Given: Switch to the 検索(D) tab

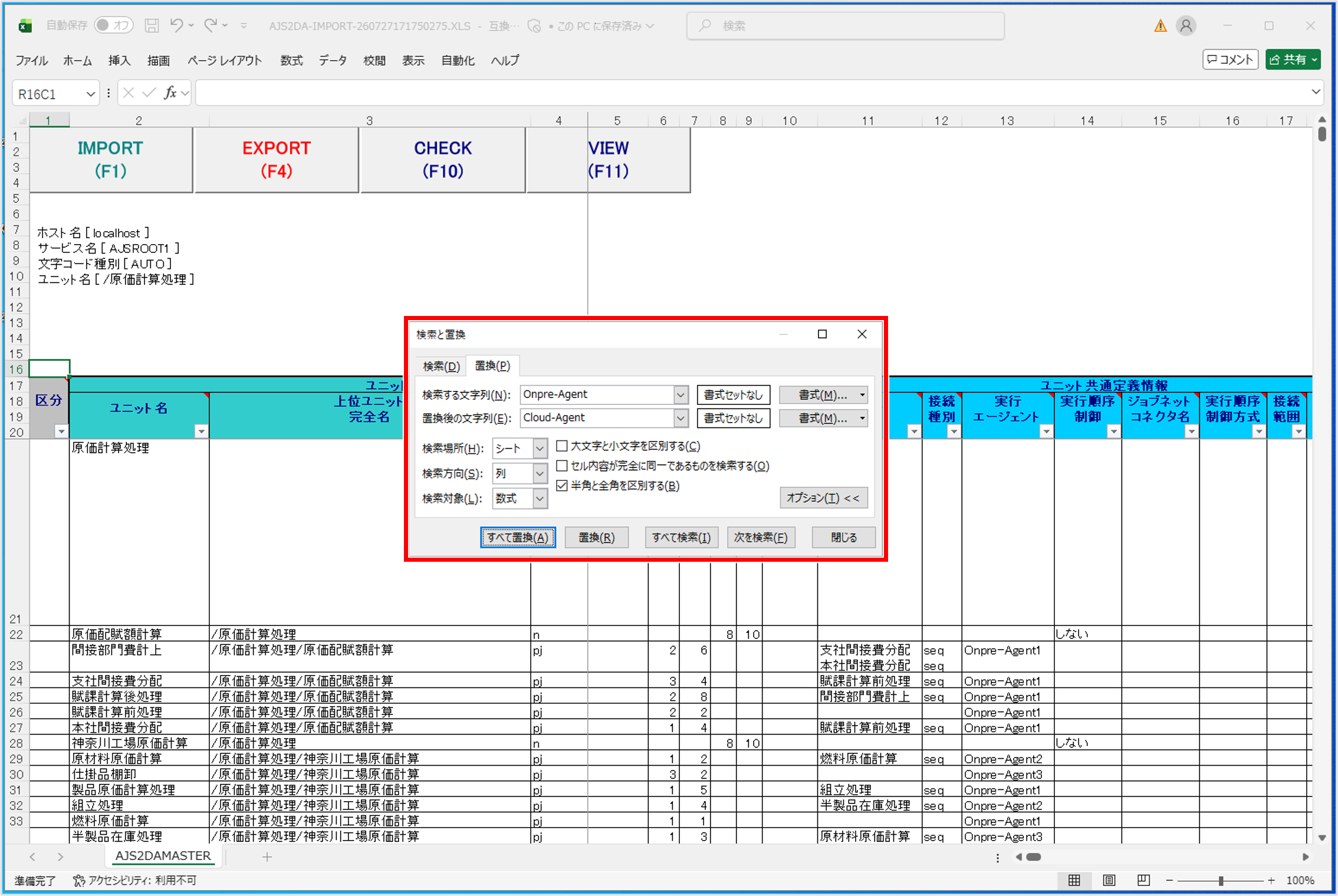Looking at the screenshot, I should point(441,366).
